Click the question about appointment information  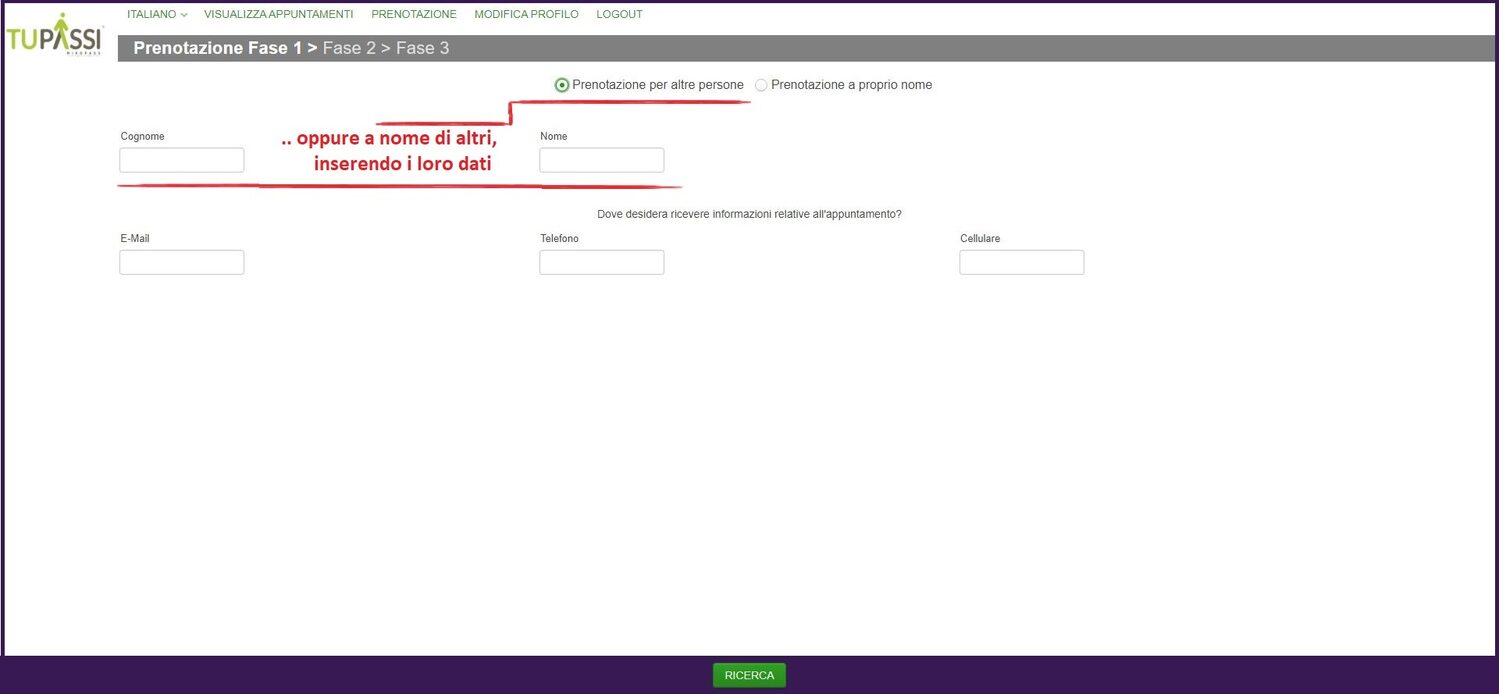pyautogui.click(x=749, y=214)
